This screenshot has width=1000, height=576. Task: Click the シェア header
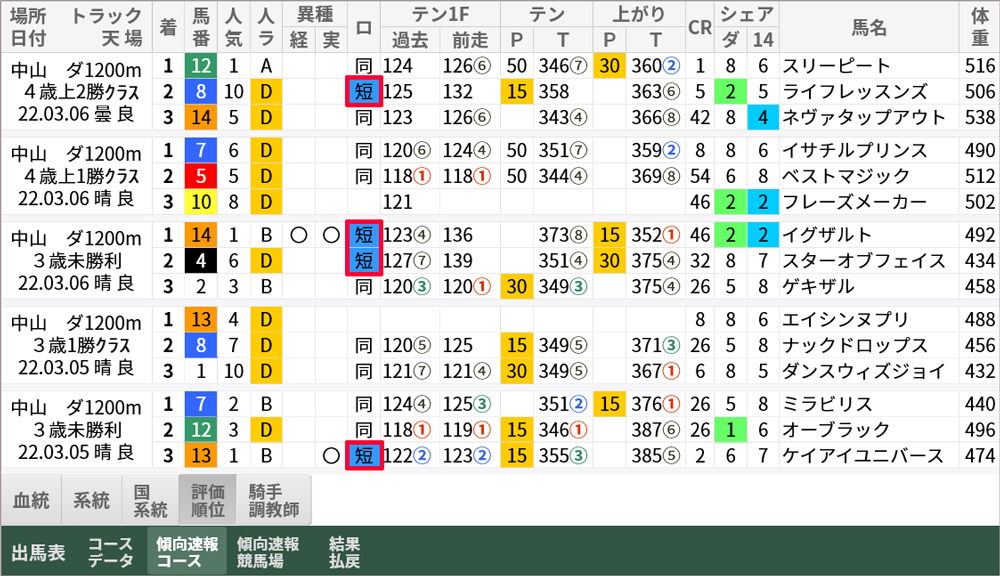[x=746, y=14]
